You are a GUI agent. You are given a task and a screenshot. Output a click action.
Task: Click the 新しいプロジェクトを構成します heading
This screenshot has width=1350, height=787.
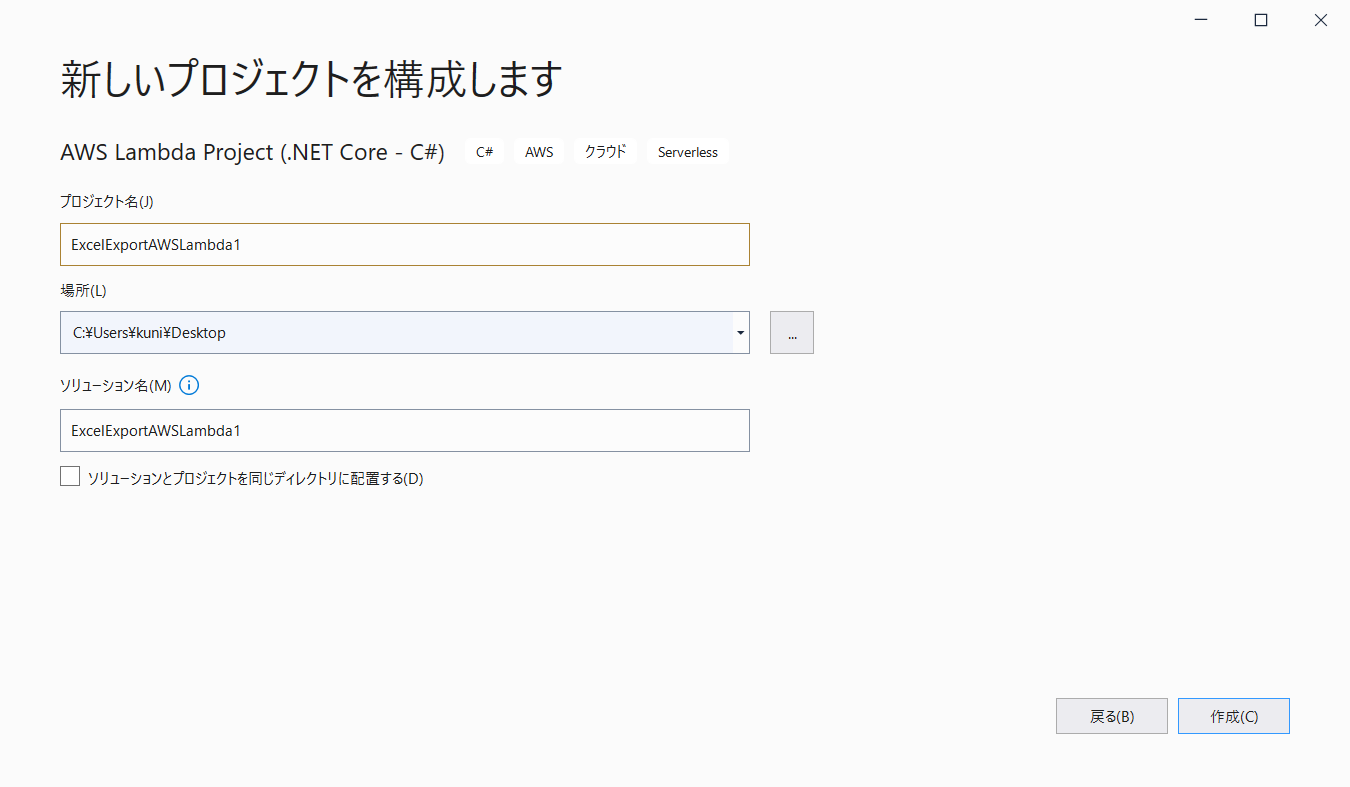coord(311,79)
